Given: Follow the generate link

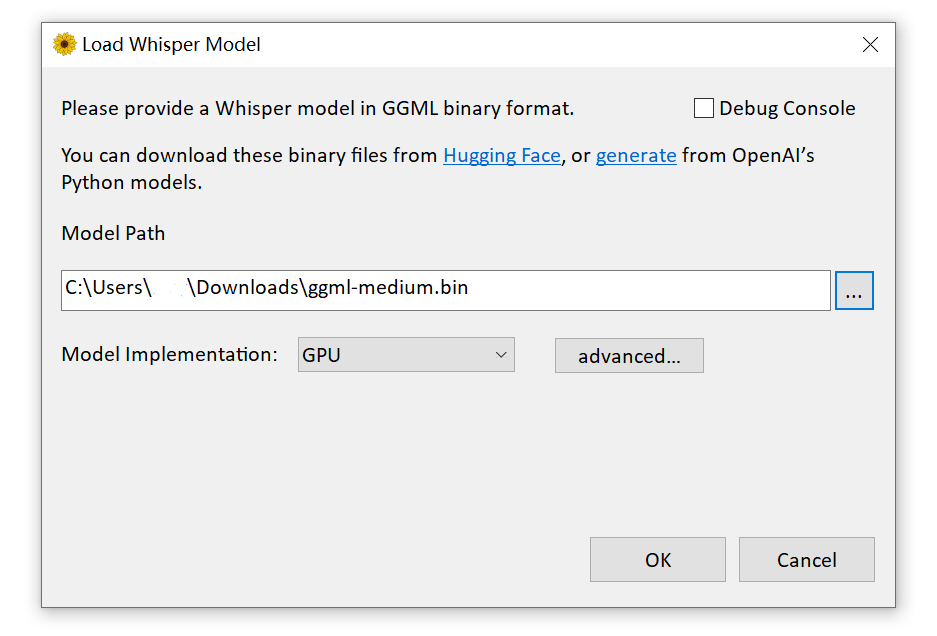Looking at the screenshot, I should 636,155.
